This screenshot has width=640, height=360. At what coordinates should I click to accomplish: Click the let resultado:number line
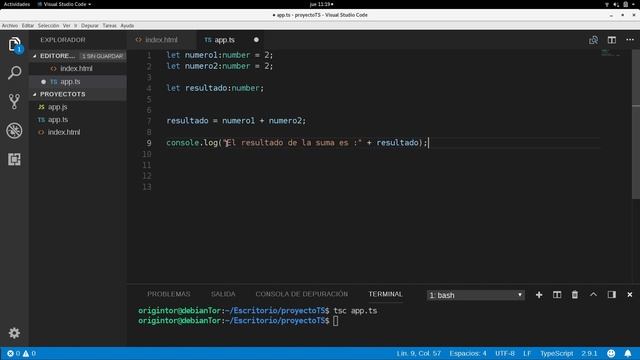(215, 88)
